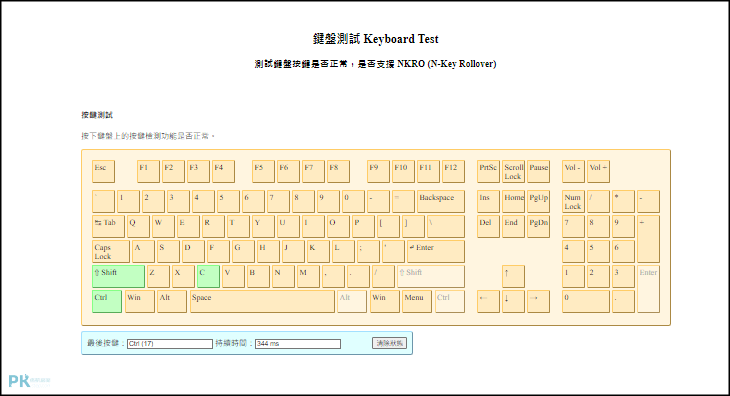The height and width of the screenshot is (396, 730).
Task: Click the left Alt key
Action: pyautogui.click(x=172, y=302)
